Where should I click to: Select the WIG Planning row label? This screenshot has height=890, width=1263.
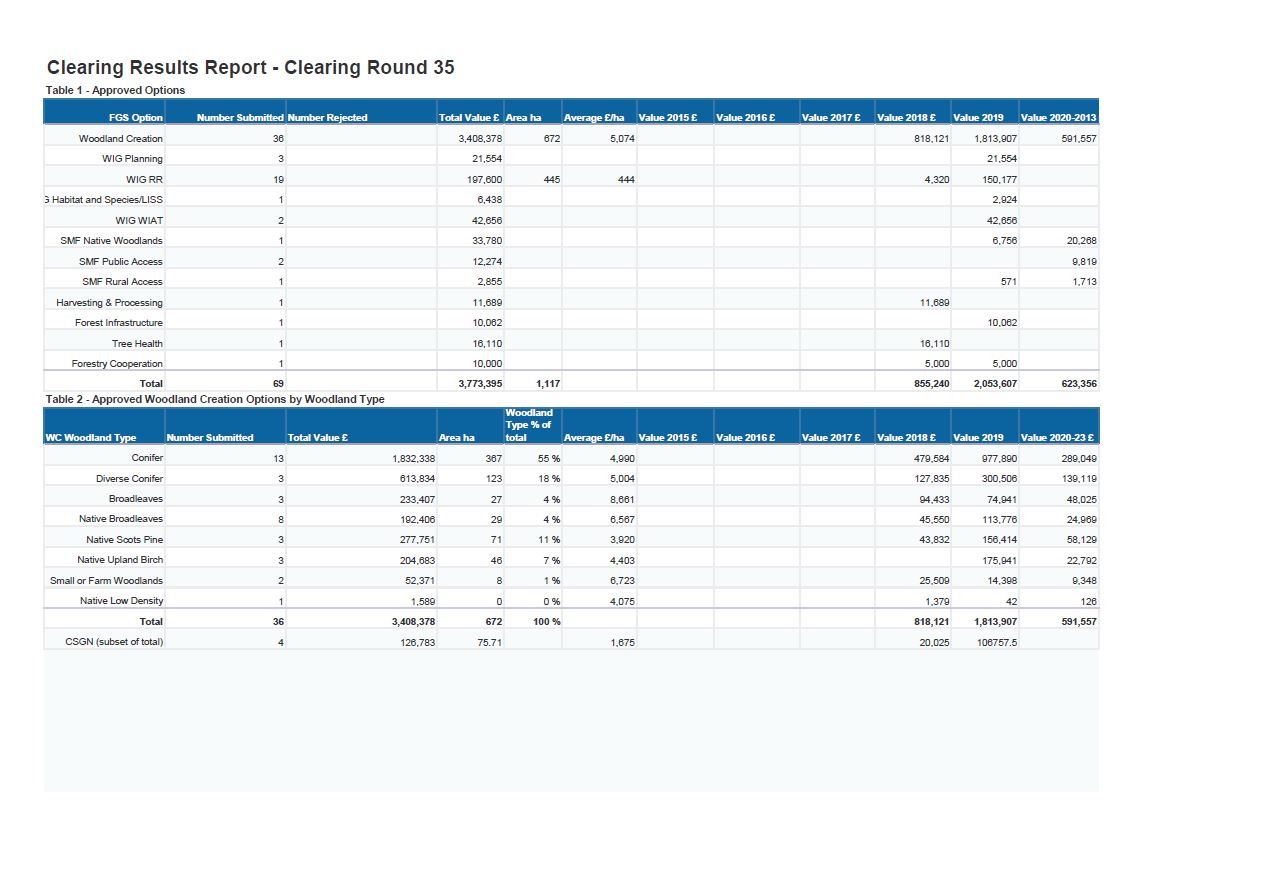132,159
